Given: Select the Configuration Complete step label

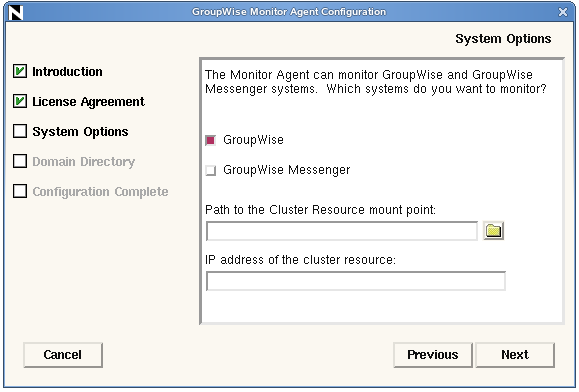Looking at the screenshot, I should [x=100, y=192].
